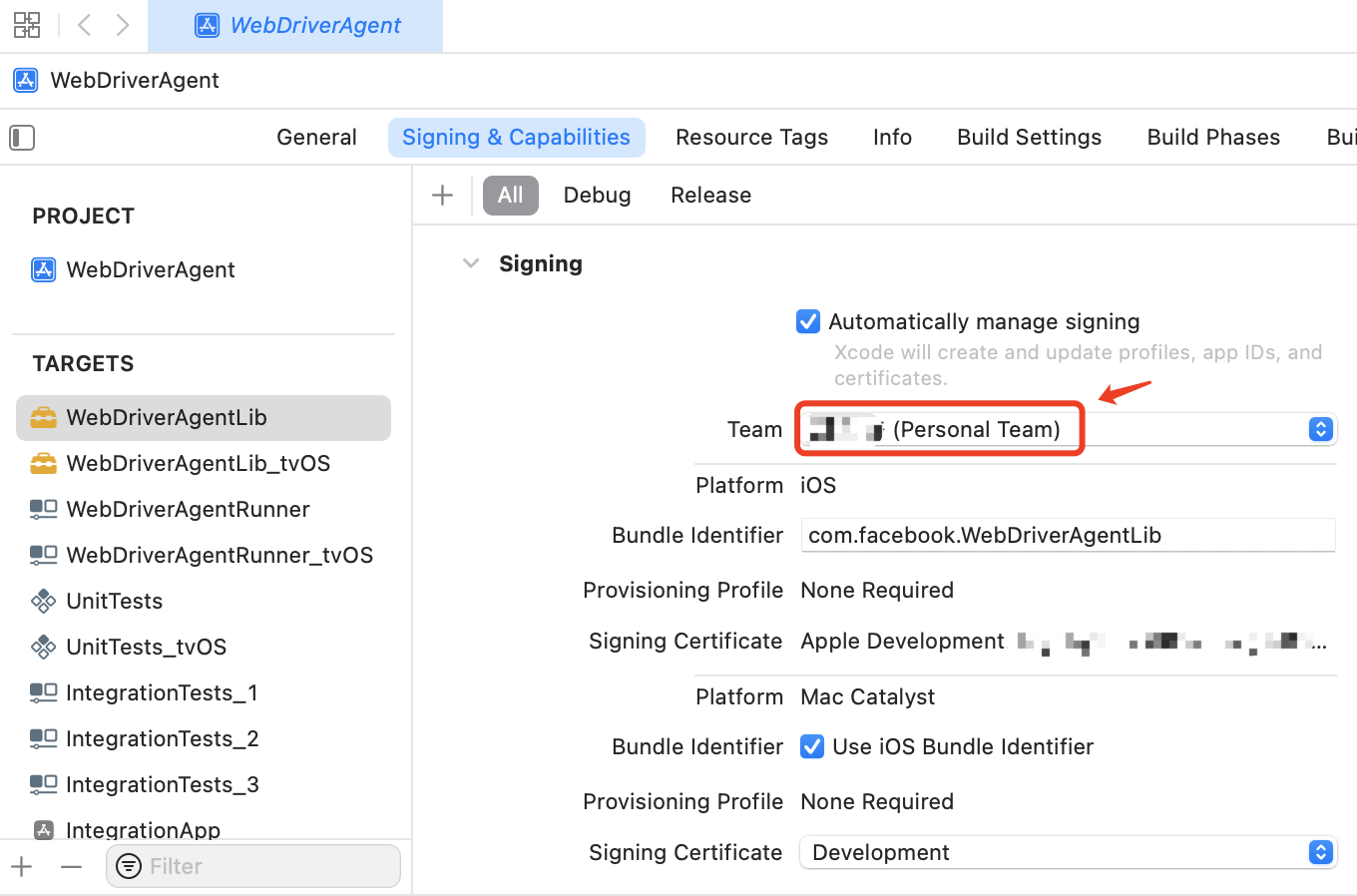Add capability with the plus icon beside All
Image resolution: width=1357 pixels, height=896 pixels.
tap(443, 196)
